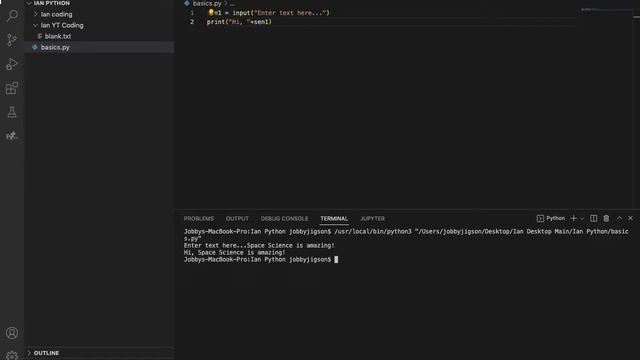Click the basics.py breadcrumb label
This screenshot has width=640, height=360.
207,3
